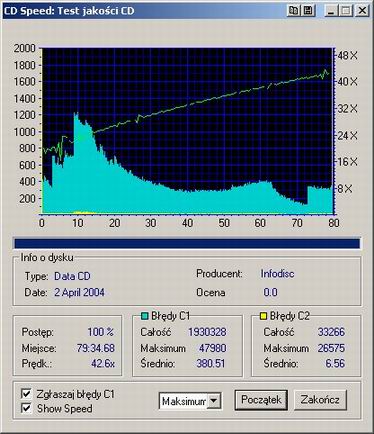Click C2 Średnio value 6.56

click(x=335, y=364)
